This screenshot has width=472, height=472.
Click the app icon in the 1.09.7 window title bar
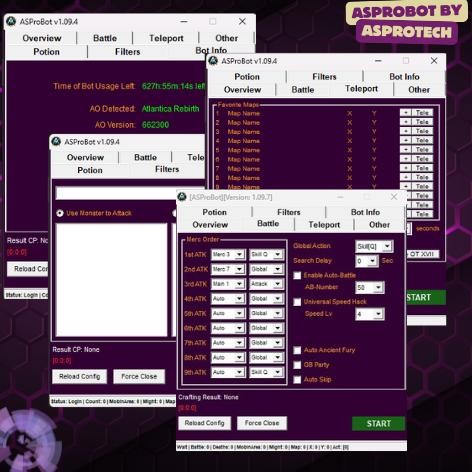182,197
